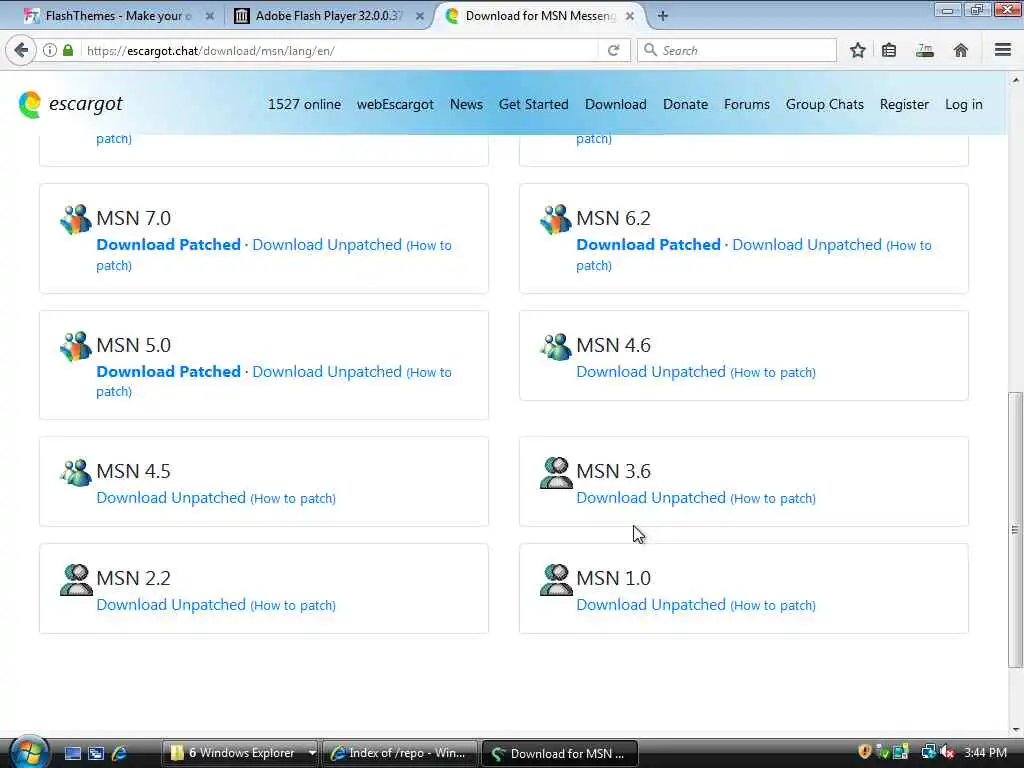Click the URL address bar
Viewport: 1024px width, 768px height.
pyautogui.click(x=340, y=50)
